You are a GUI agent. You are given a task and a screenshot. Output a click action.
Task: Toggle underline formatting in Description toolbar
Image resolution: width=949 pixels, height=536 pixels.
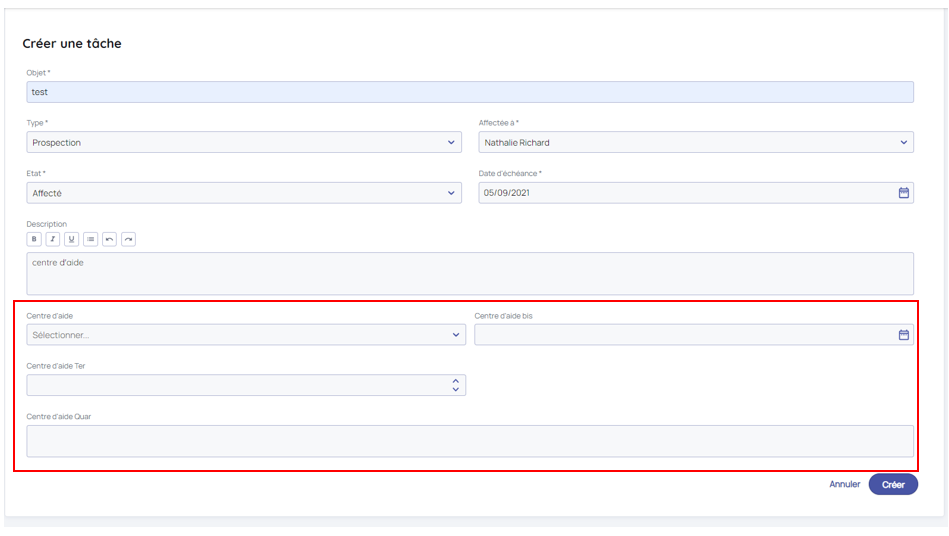[x=71, y=239]
